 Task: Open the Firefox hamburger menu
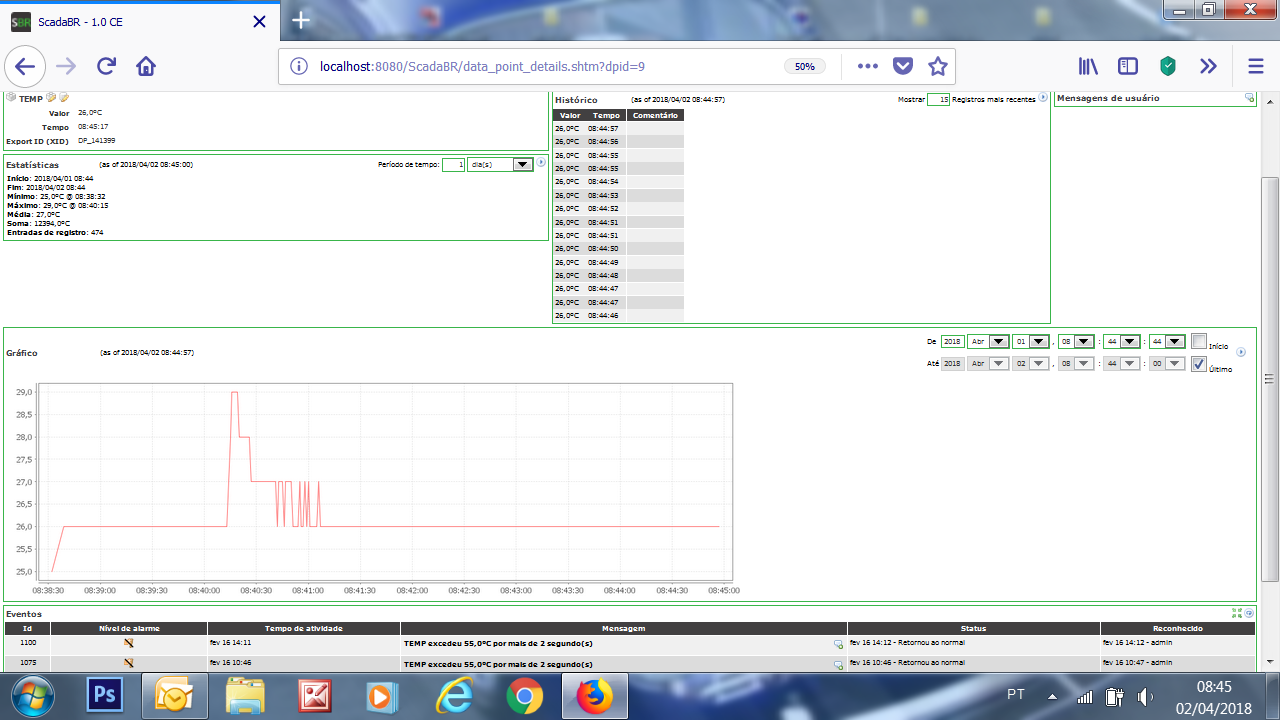click(1255, 65)
